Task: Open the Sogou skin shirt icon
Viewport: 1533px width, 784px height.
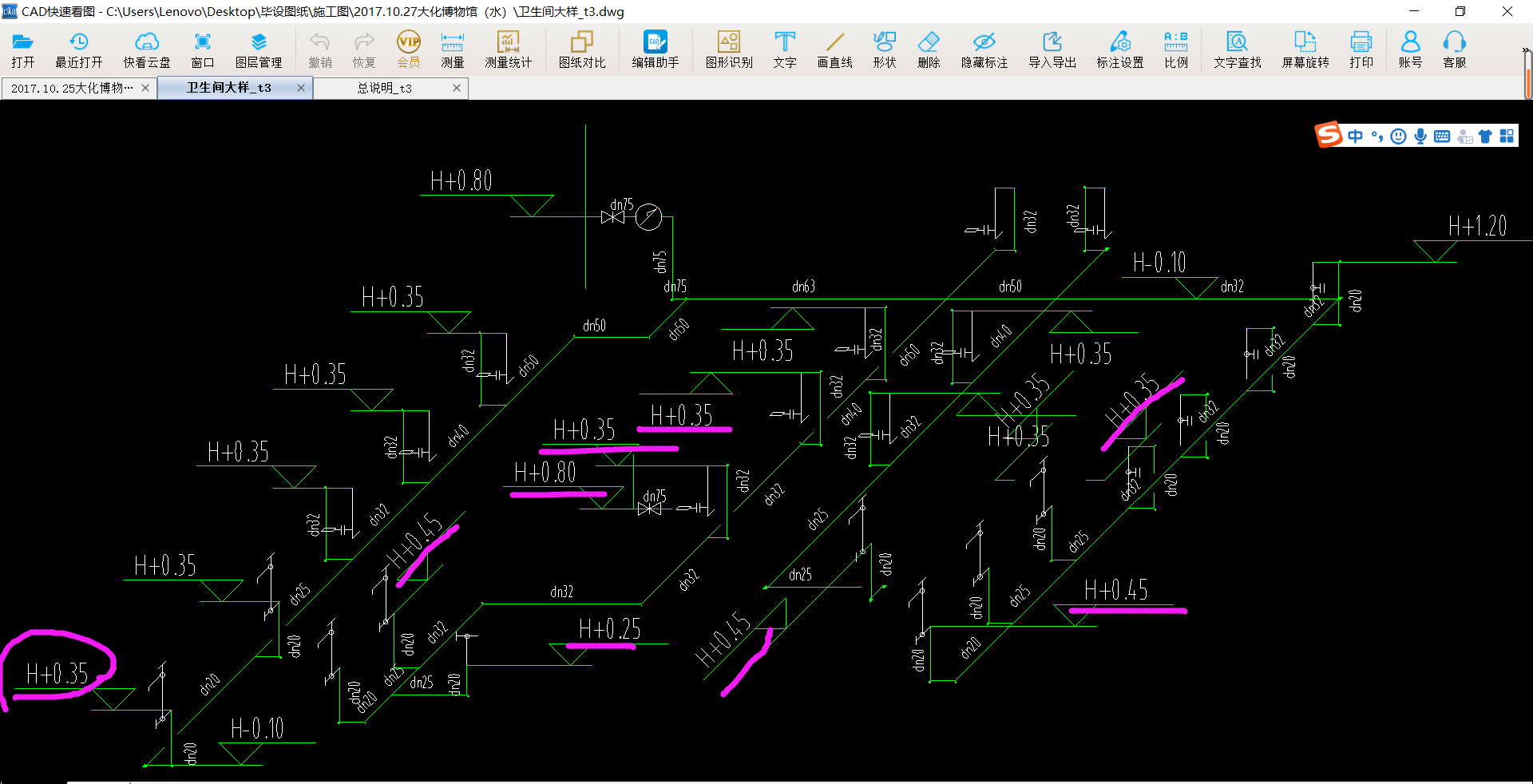Action: (x=1485, y=137)
